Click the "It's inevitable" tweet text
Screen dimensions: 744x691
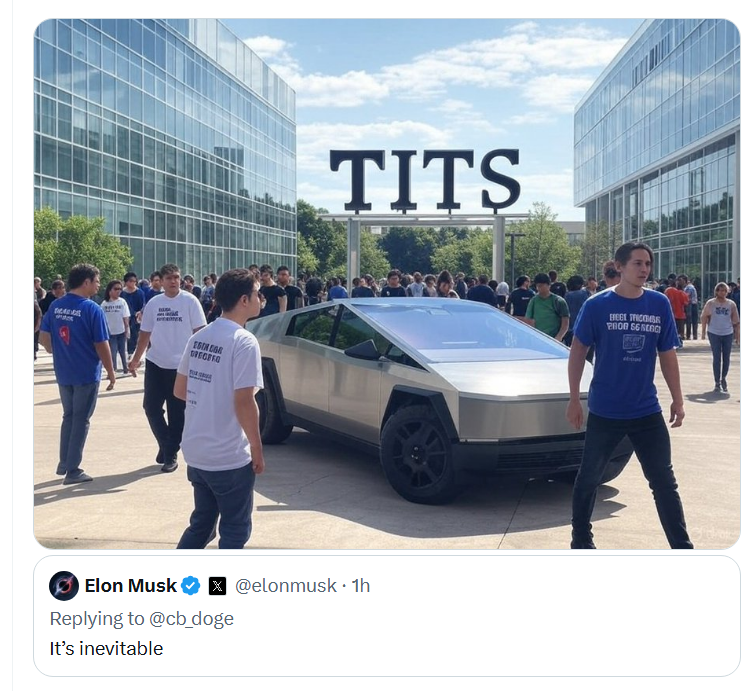106,648
